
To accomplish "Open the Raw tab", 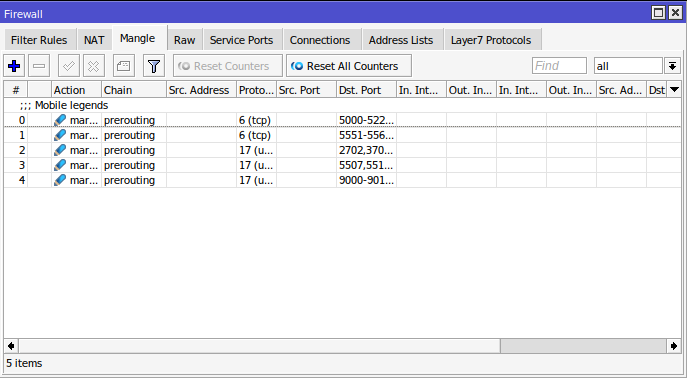I will 184,40.
